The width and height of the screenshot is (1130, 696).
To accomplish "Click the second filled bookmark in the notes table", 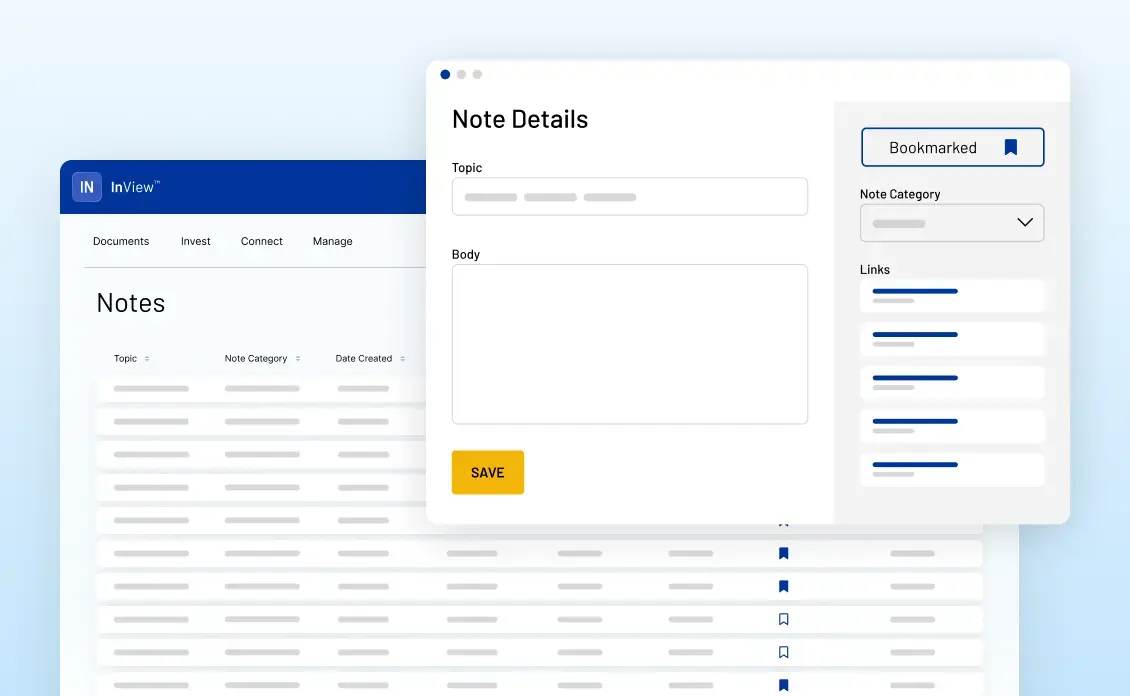I will coord(784,586).
